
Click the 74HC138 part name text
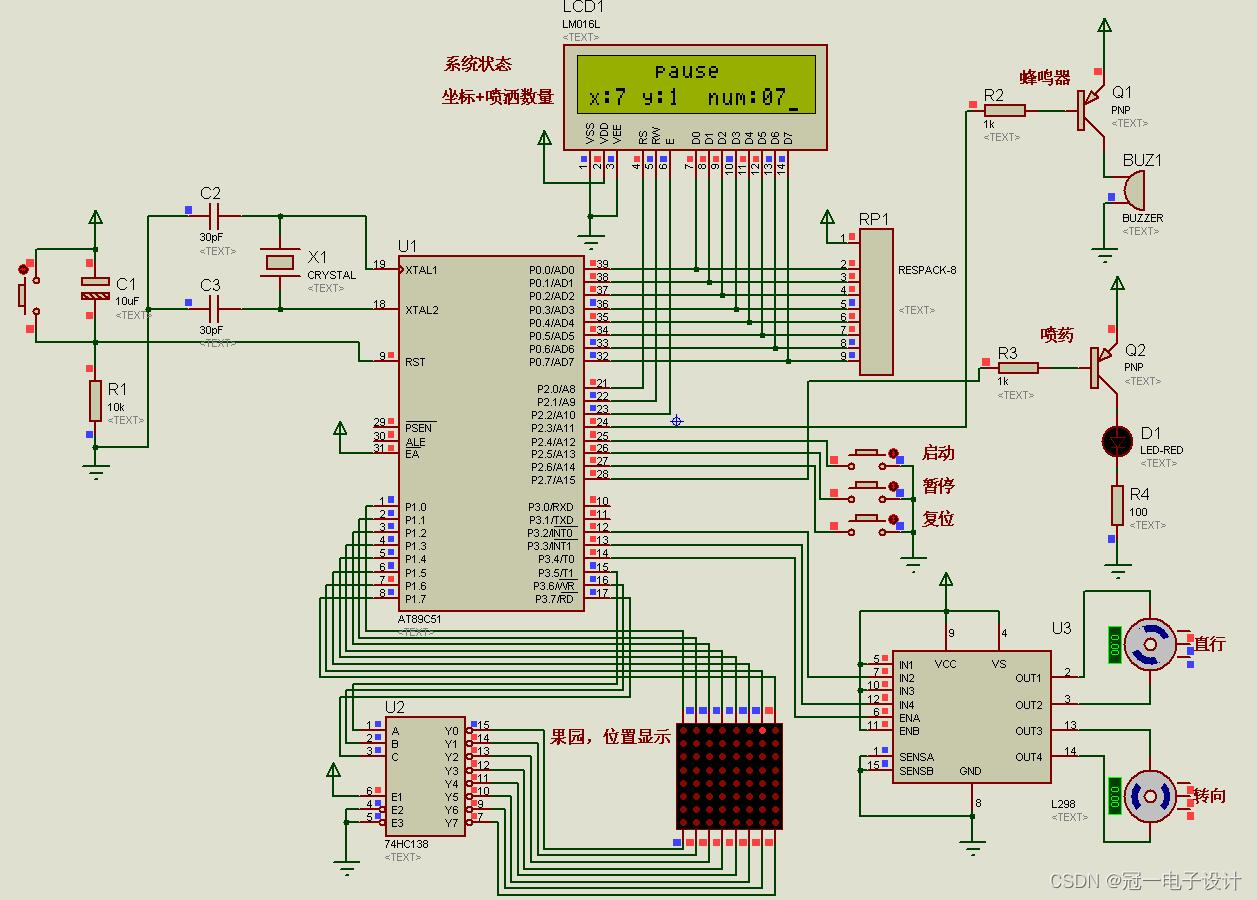[x=406, y=844]
